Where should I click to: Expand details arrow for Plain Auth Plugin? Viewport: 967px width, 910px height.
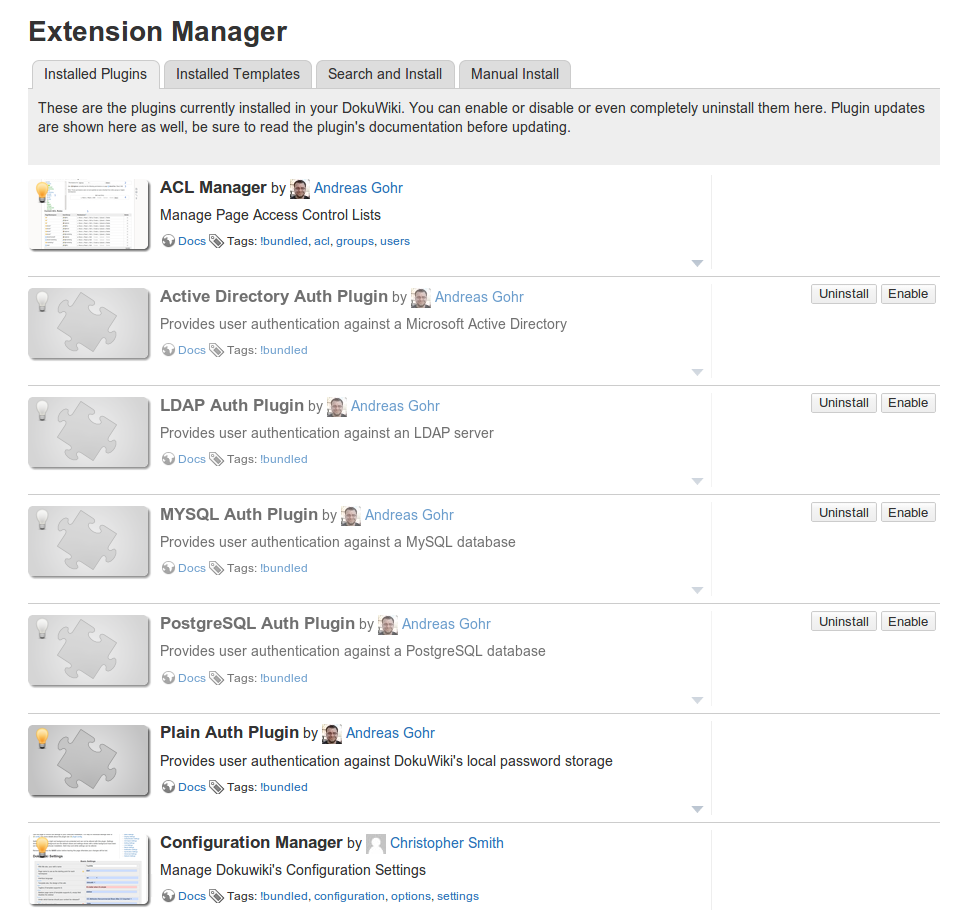click(697, 809)
